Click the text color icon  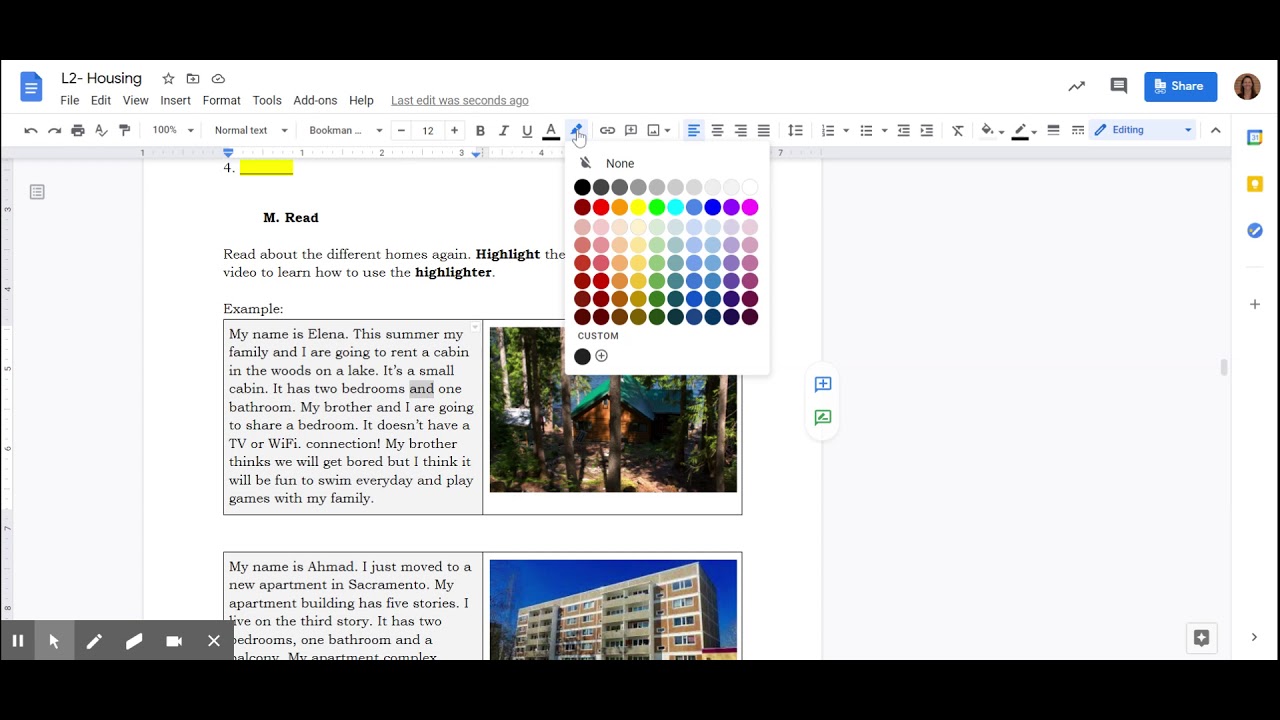(550, 130)
